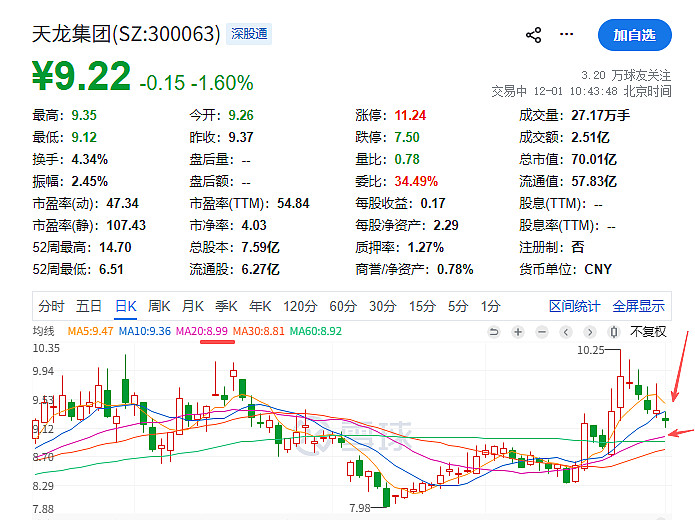Click the 均线 indicator label
This screenshot has width=695, height=520.
[43, 331]
